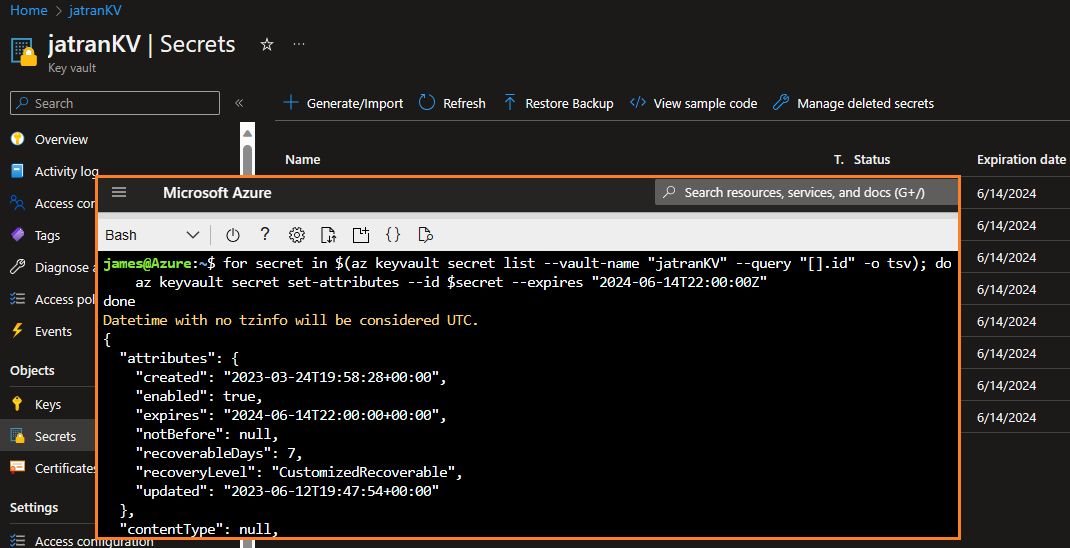Collapse the sidebar with double chevron
The image size is (1070, 548).
239,104
